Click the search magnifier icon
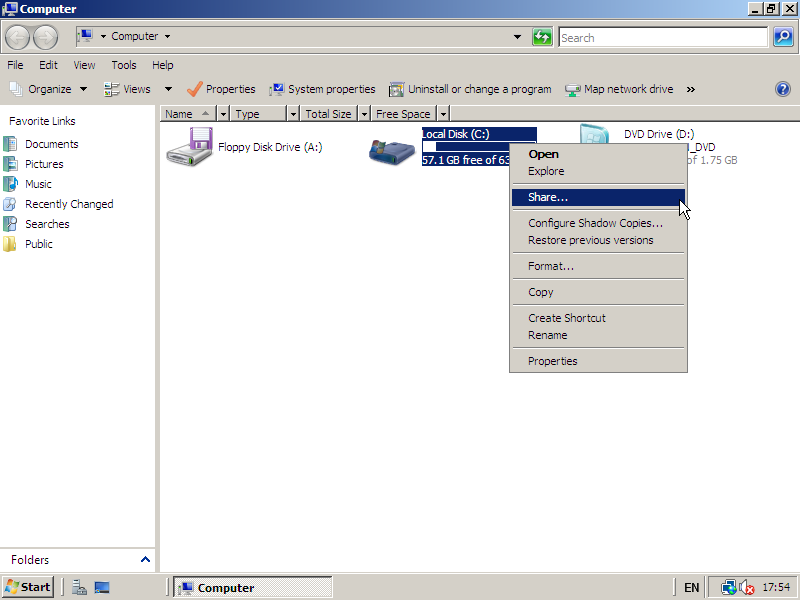800x600 pixels. (783, 37)
